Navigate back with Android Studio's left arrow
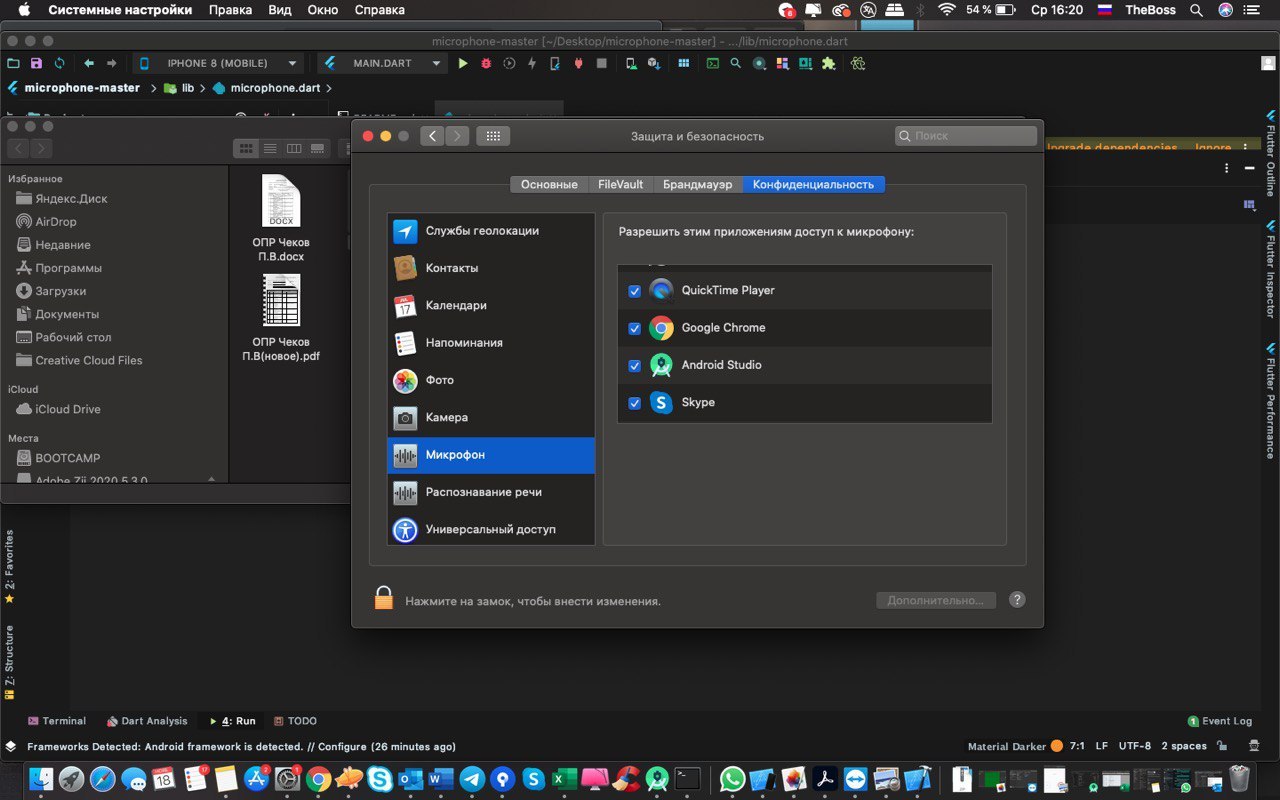 point(89,63)
